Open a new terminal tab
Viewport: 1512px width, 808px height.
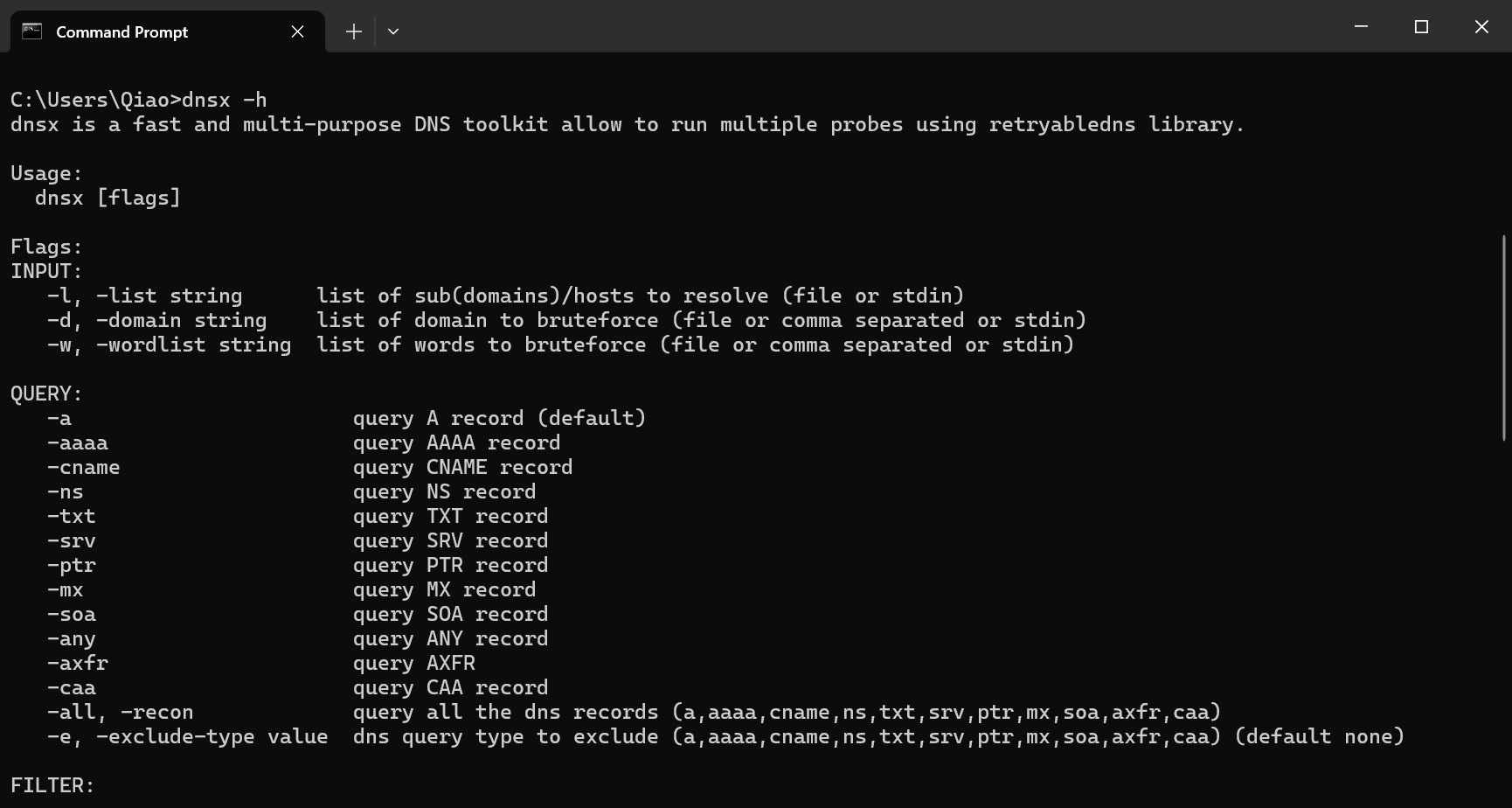coord(353,31)
